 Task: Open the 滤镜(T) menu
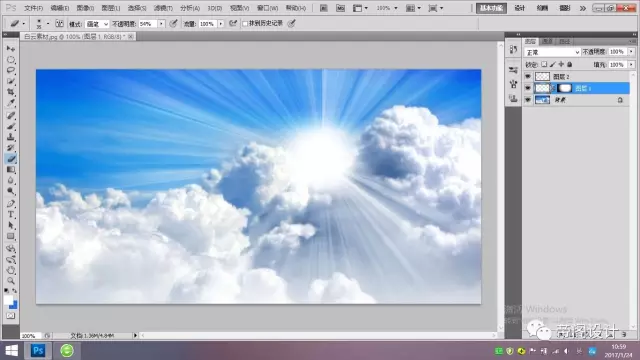(163, 8)
